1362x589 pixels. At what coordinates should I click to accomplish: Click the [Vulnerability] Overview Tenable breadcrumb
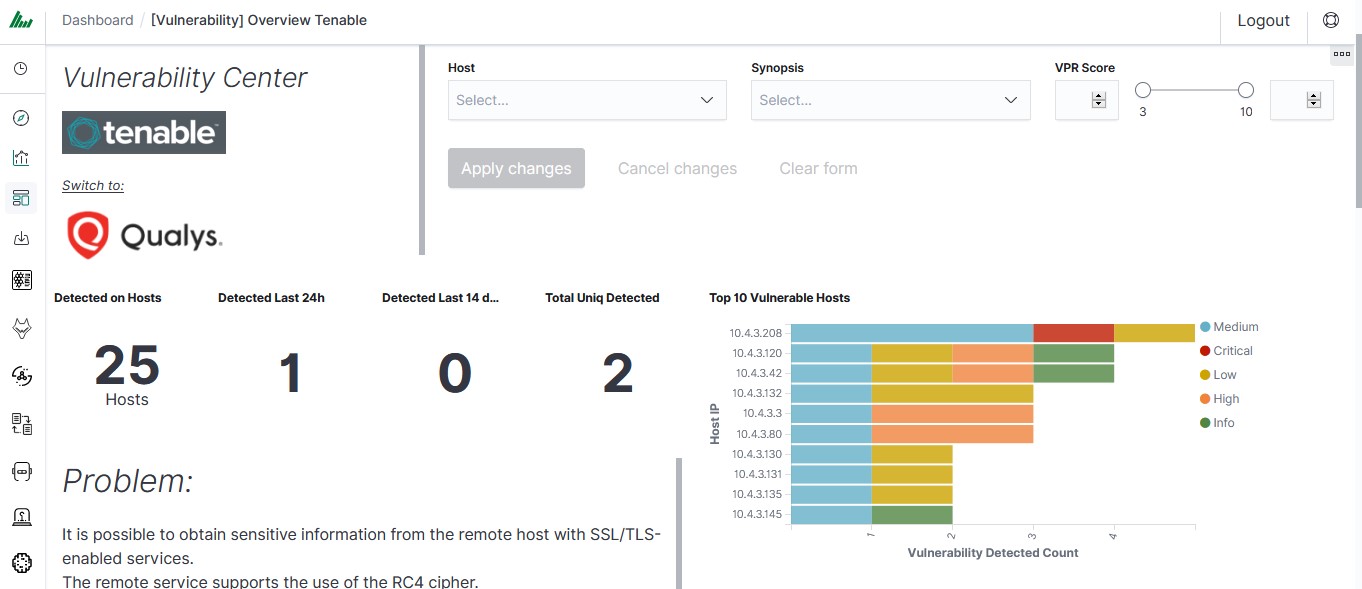[x=259, y=20]
